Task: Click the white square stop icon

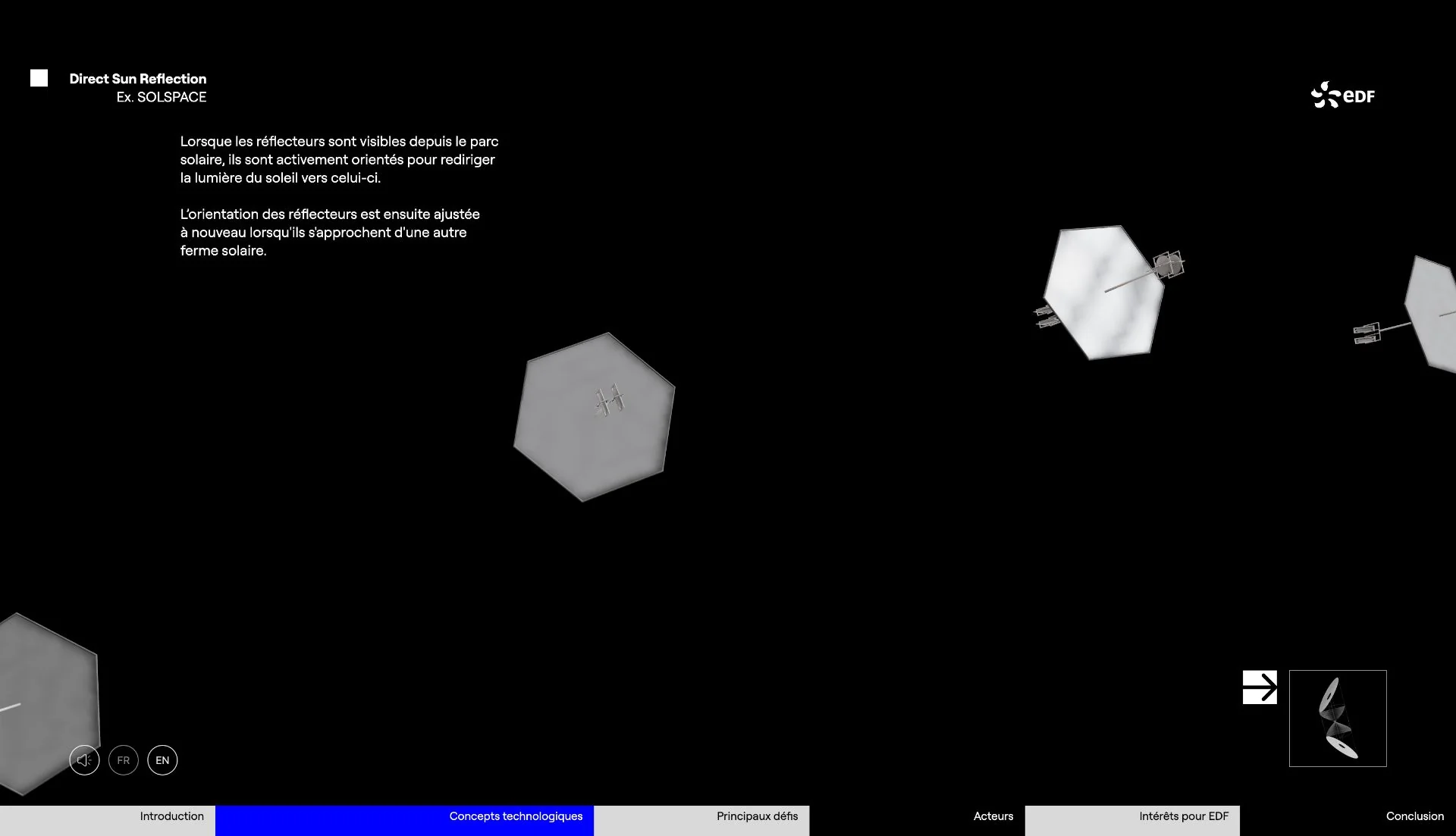Action: tap(39, 78)
